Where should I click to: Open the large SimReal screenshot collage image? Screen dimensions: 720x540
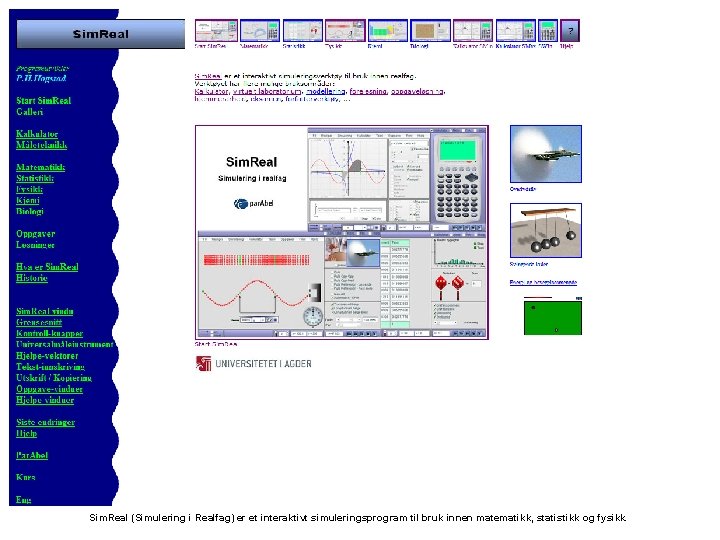pyautogui.click(x=342, y=232)
